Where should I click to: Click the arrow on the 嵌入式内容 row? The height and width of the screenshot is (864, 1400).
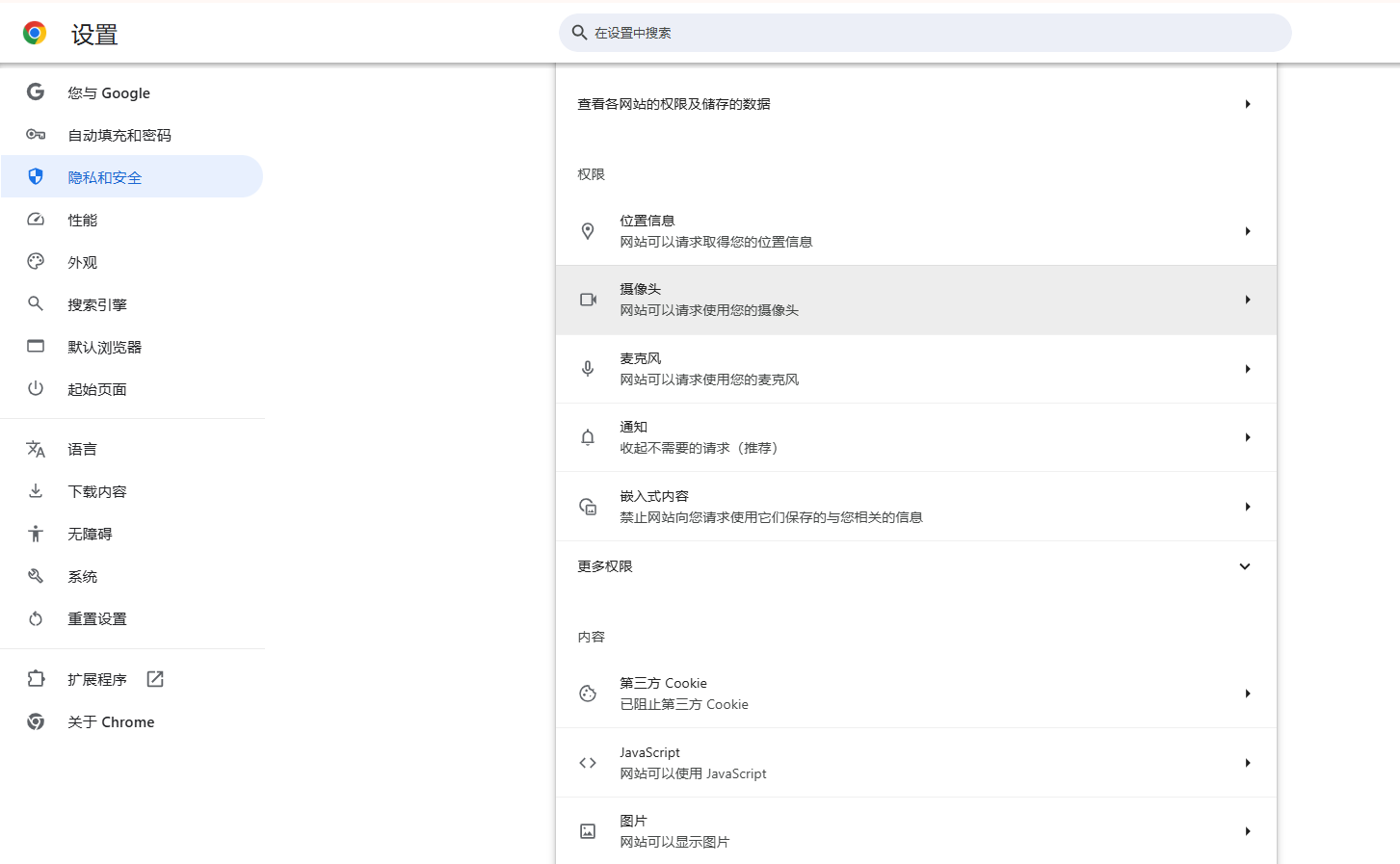click(1248, 507)
